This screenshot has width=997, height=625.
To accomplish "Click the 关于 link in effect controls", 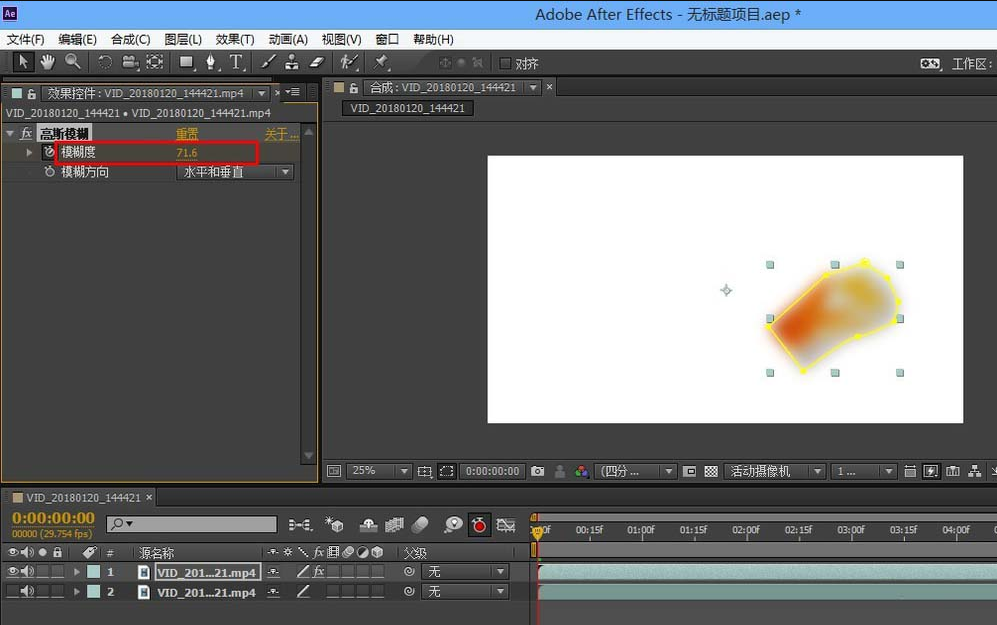I will (x=279, y=134).
